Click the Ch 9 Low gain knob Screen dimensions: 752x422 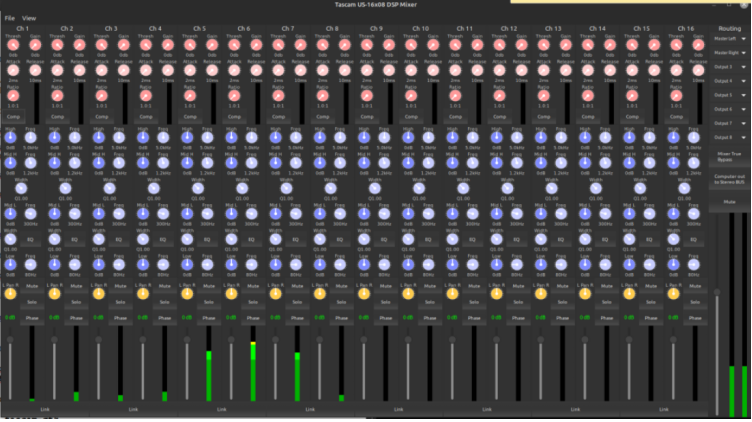[x=364, y=264]
